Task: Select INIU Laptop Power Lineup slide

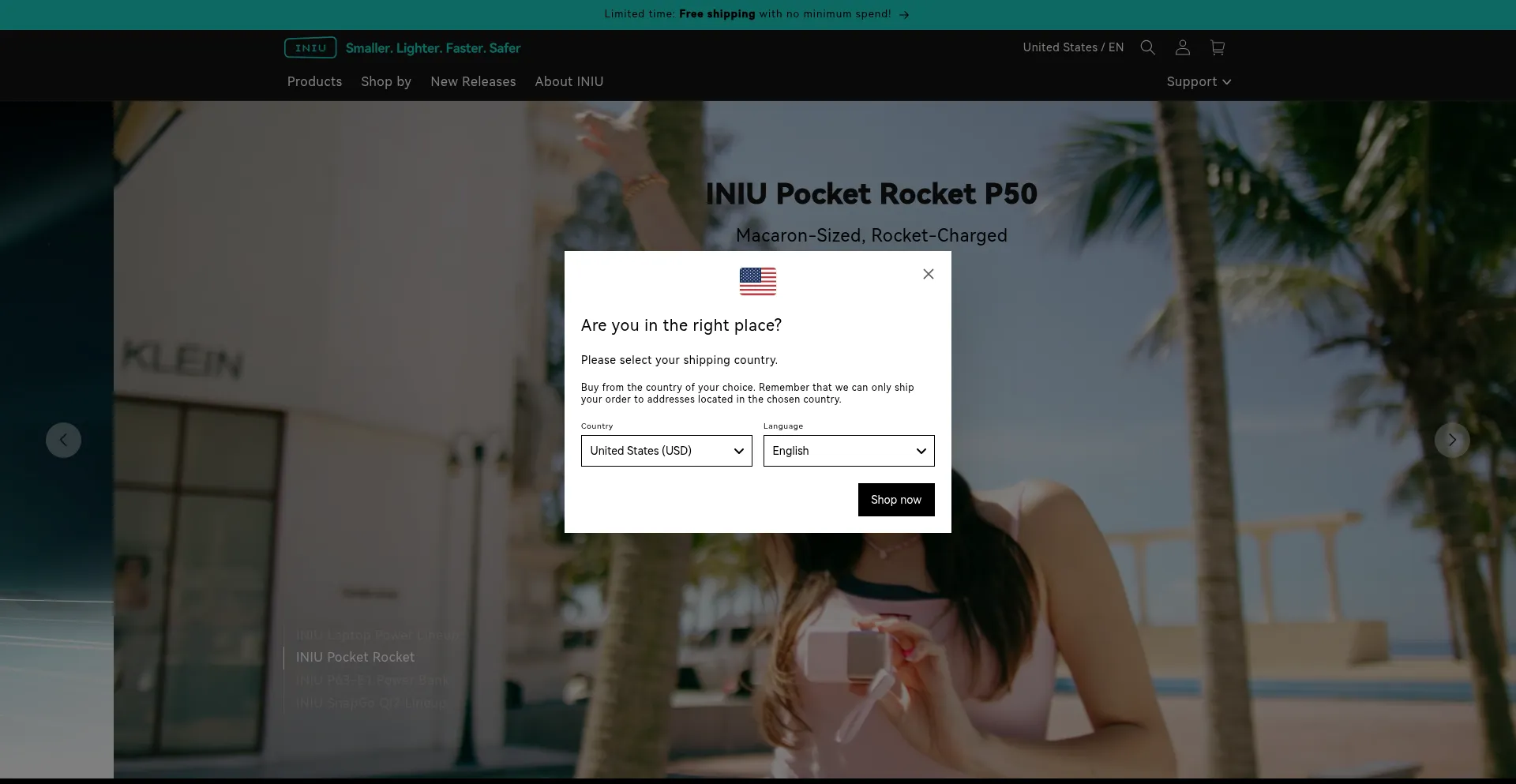Action: pyautogui.click(x=377, y=635)
